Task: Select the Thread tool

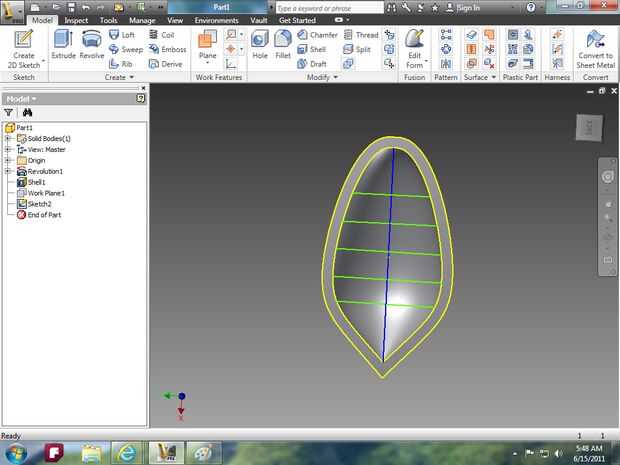Action: coord(361,35)
